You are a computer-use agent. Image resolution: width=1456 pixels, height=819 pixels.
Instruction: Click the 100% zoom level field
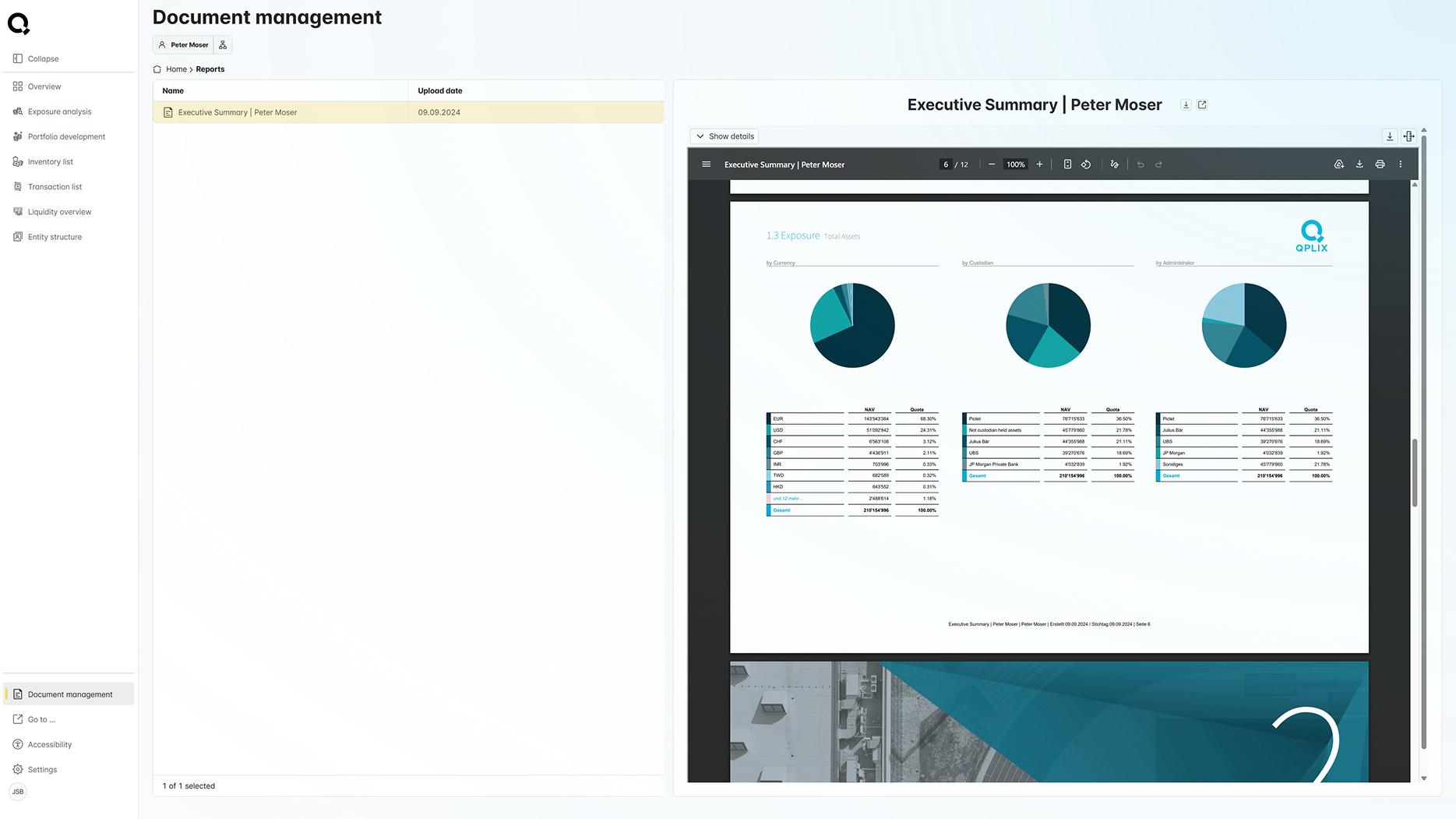[x=1015, y=164]
